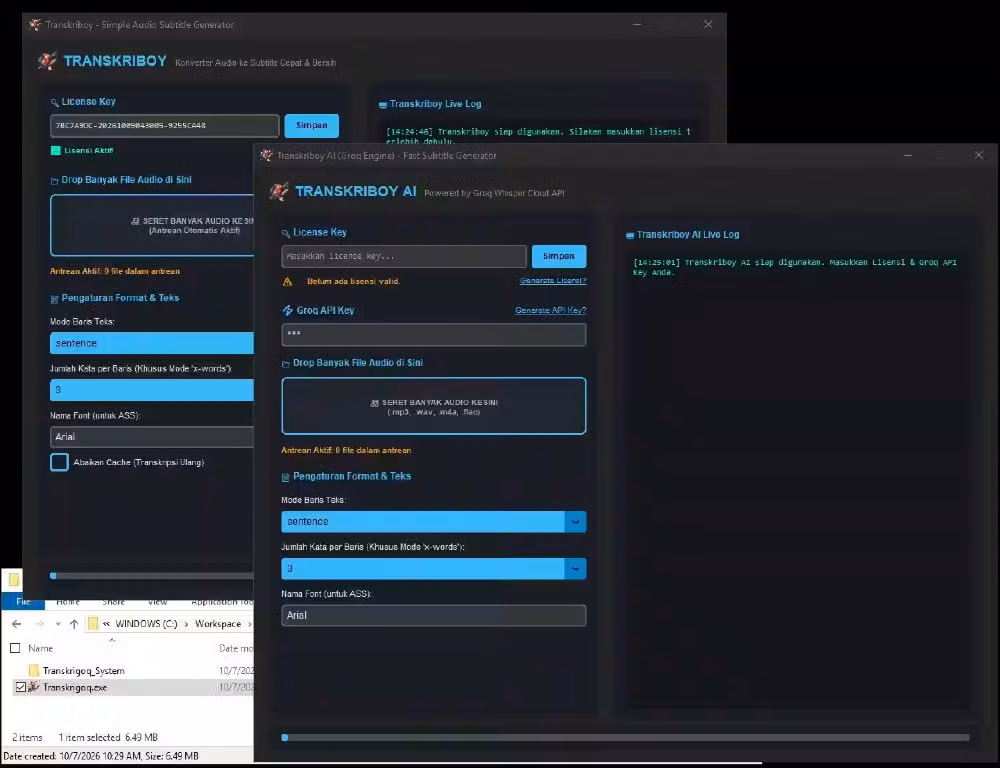Toggle Abaikan Cache checkbox
The height and width of the screenshot is (768, 1000).
click(x=59, y=462)
